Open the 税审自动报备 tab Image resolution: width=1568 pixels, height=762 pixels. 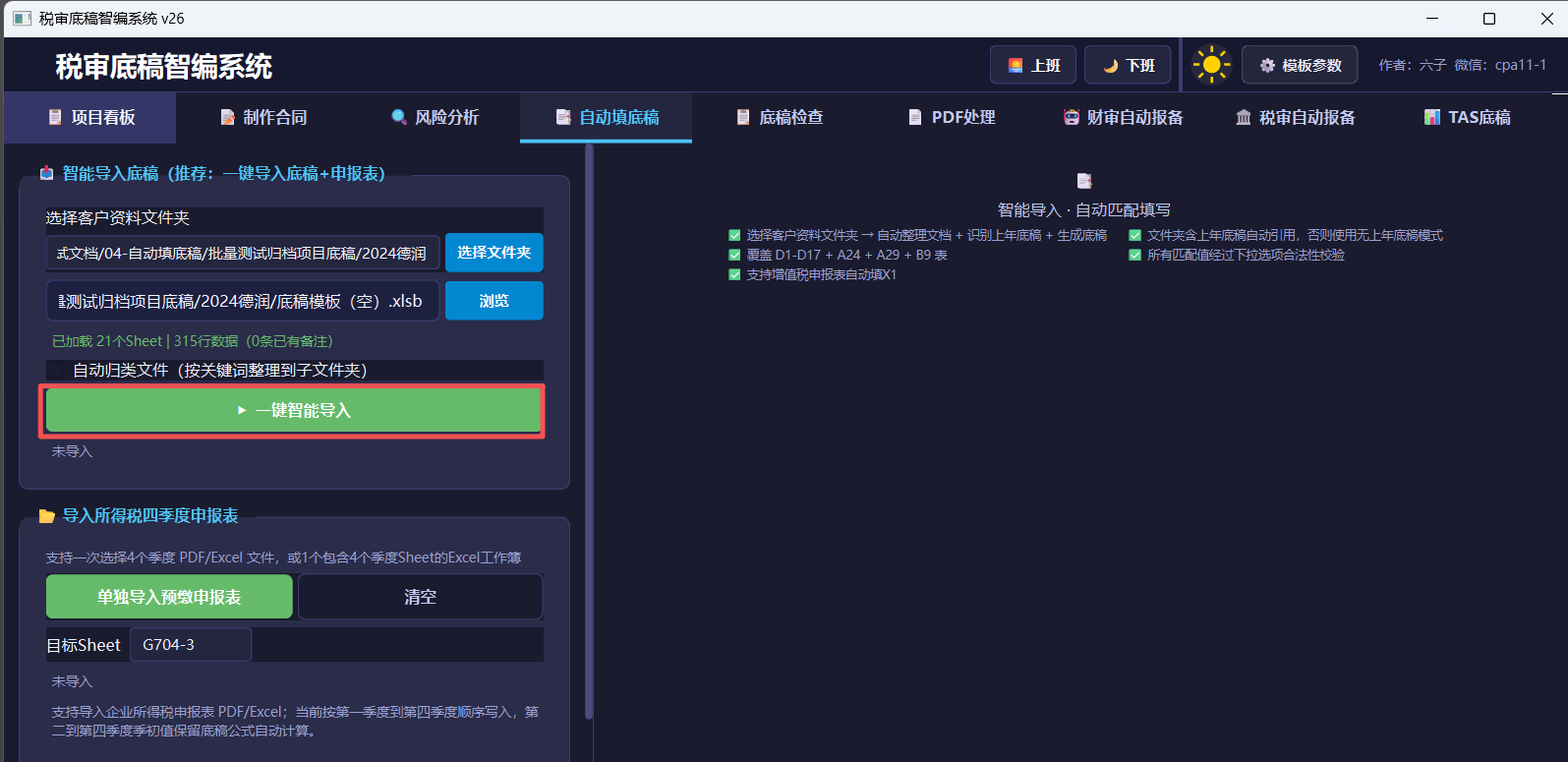pos(1295,118)
